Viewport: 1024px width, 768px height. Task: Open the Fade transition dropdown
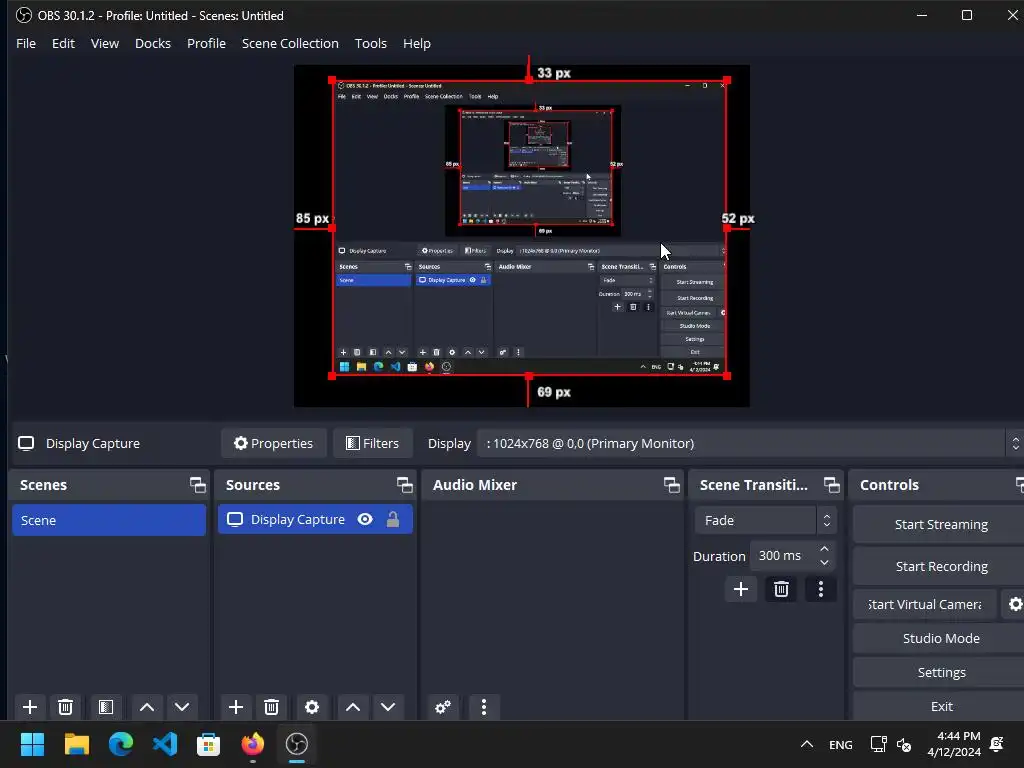coord(765,520)
